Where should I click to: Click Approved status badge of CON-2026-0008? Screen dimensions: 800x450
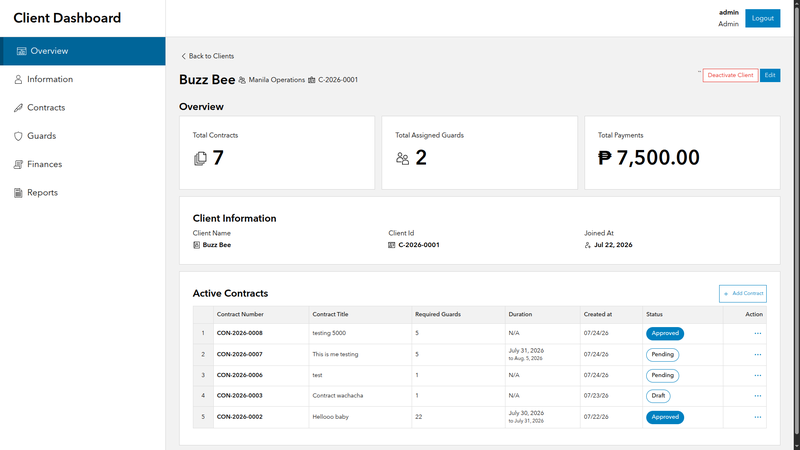pos(665,334)
